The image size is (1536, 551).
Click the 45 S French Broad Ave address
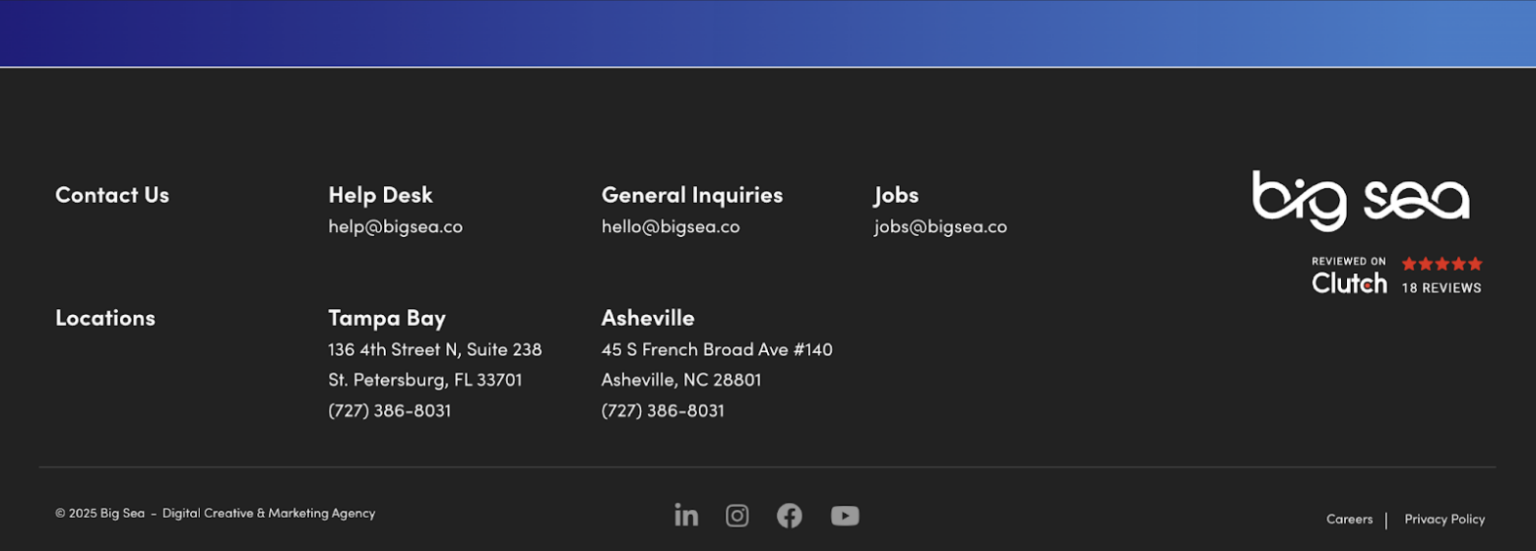point(716,350)
